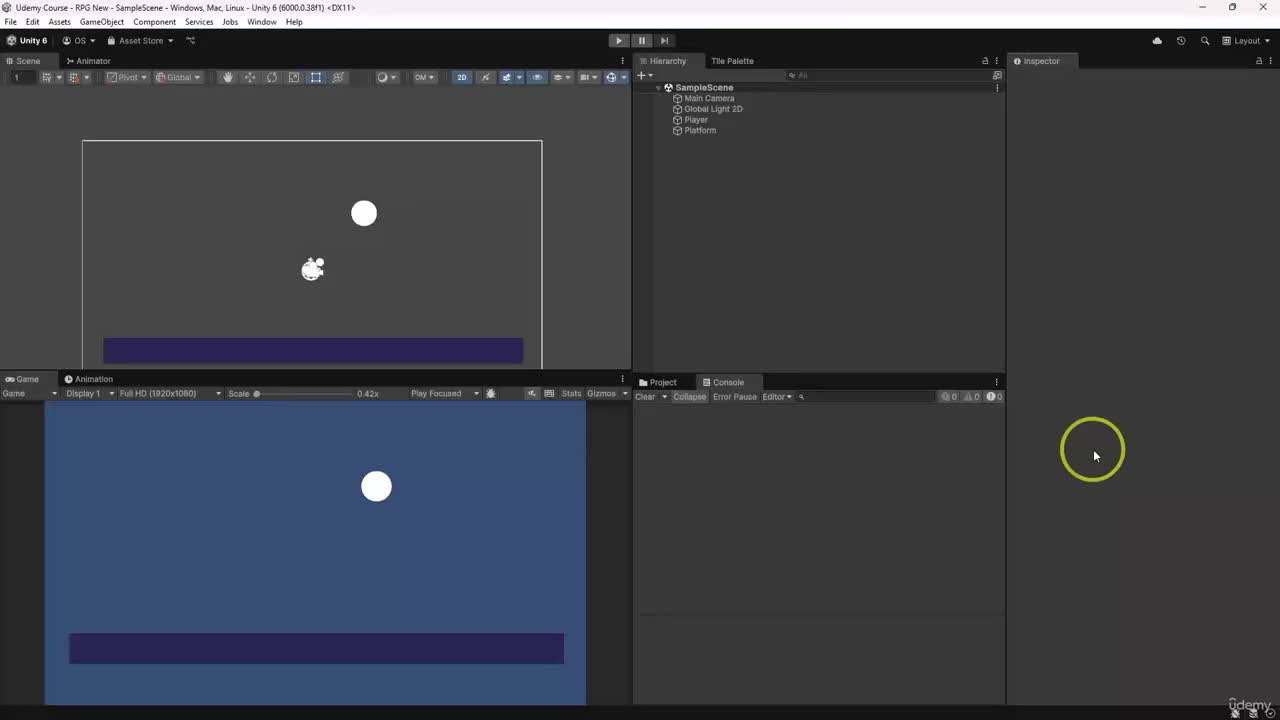Viewport: 1280px width, 720px height.
Task: Click the Player object cube icon
Action: click(678, 120)
